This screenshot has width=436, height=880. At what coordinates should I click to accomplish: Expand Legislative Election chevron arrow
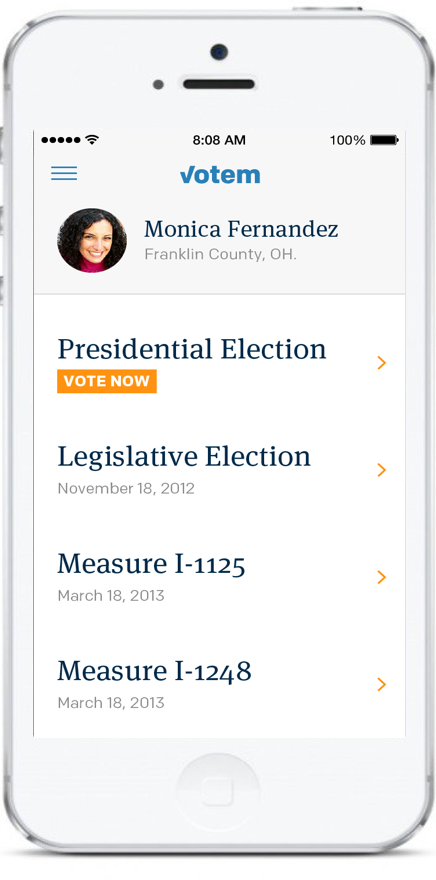coord(382,470)
